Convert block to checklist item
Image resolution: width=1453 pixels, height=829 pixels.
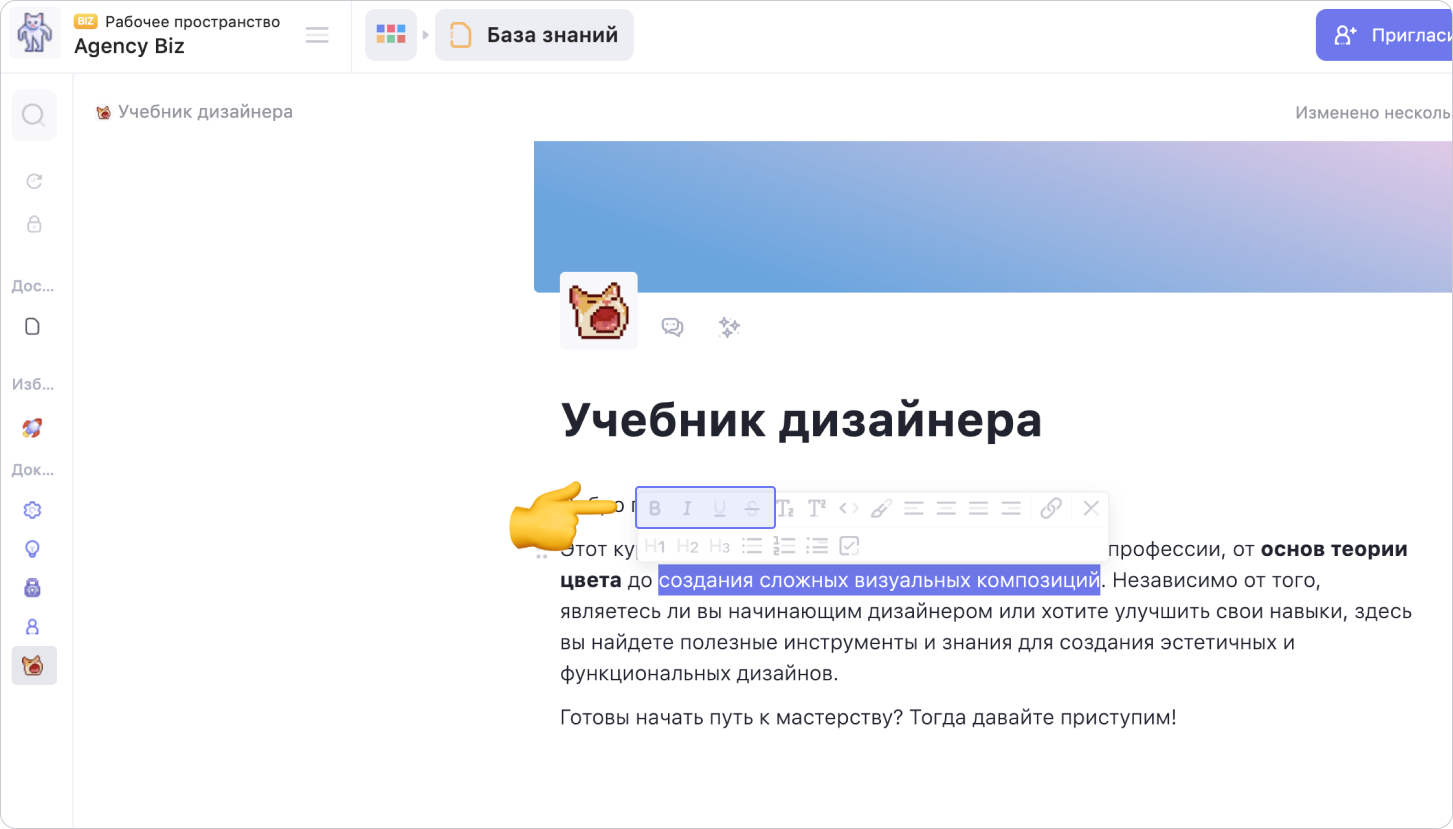(850, 546)
